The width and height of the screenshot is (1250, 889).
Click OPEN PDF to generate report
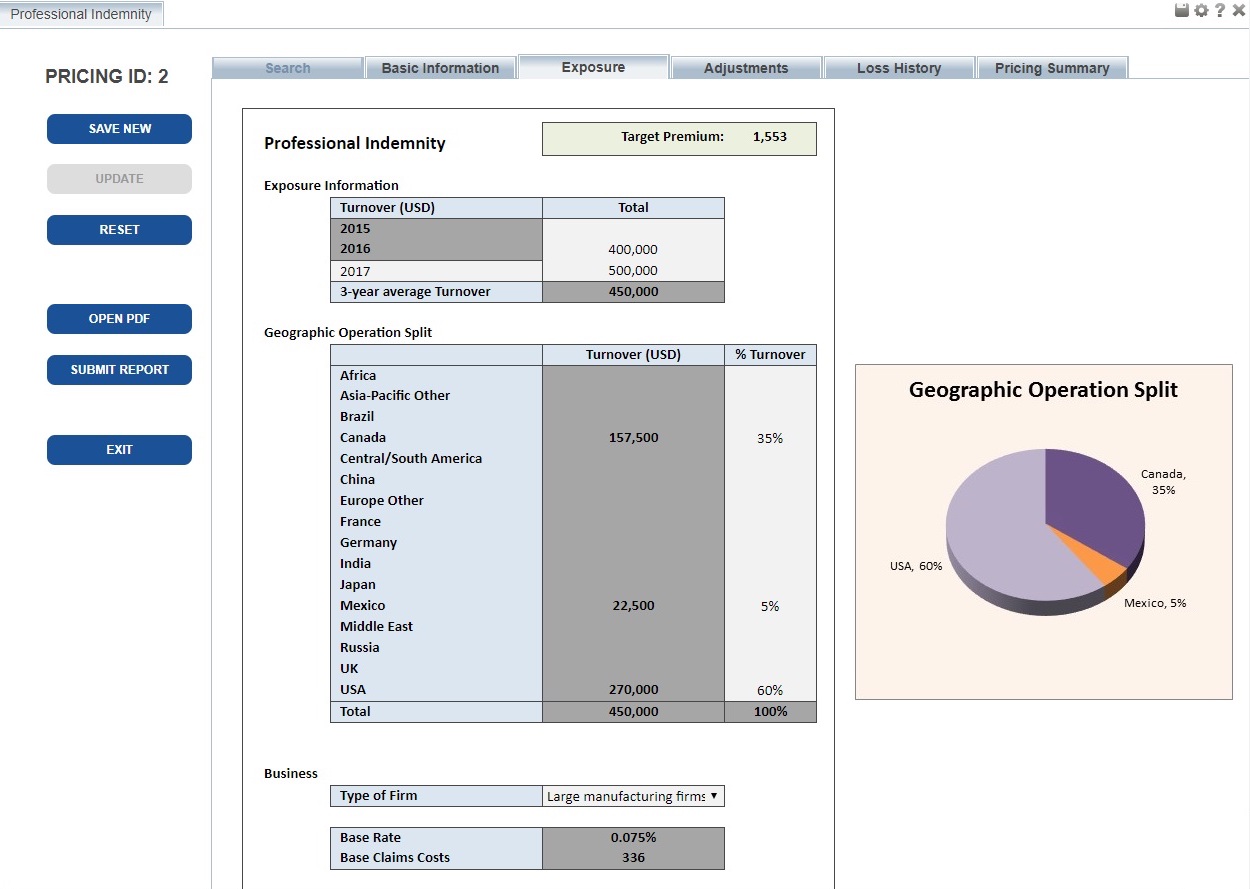pos(119,318)
